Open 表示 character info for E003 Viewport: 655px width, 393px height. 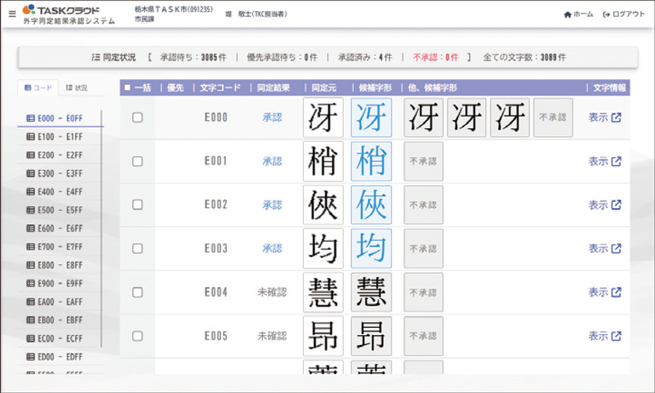[605, 248]
